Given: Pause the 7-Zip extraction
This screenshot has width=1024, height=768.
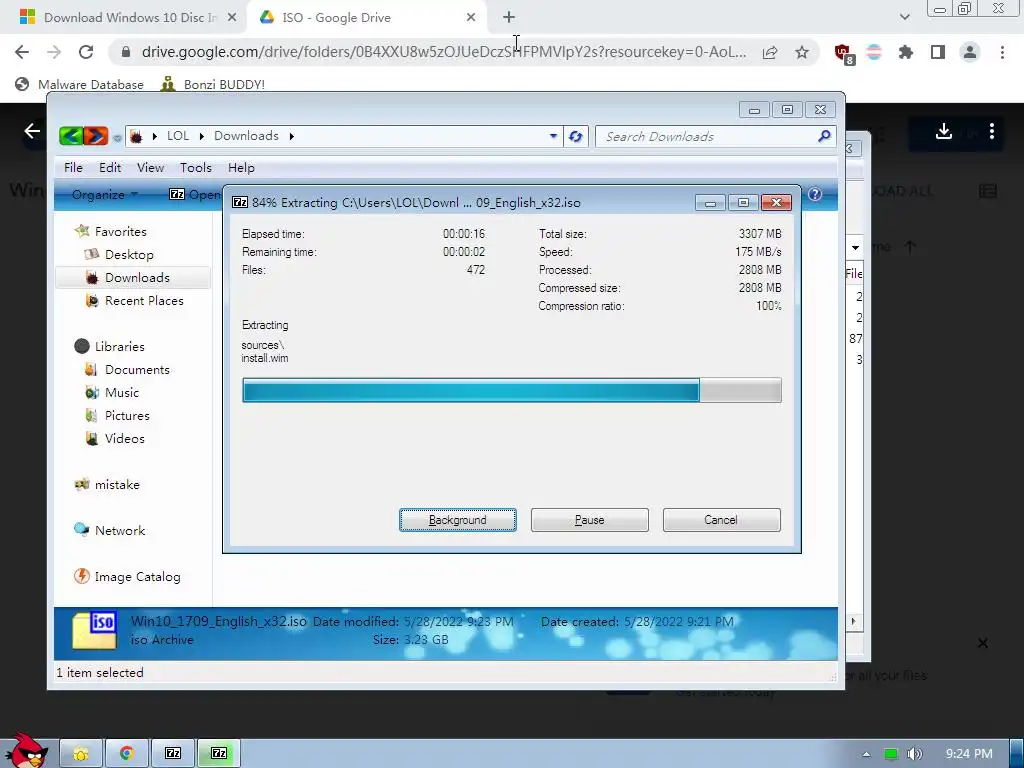Looking at the screenshot, I should (590, 520).
